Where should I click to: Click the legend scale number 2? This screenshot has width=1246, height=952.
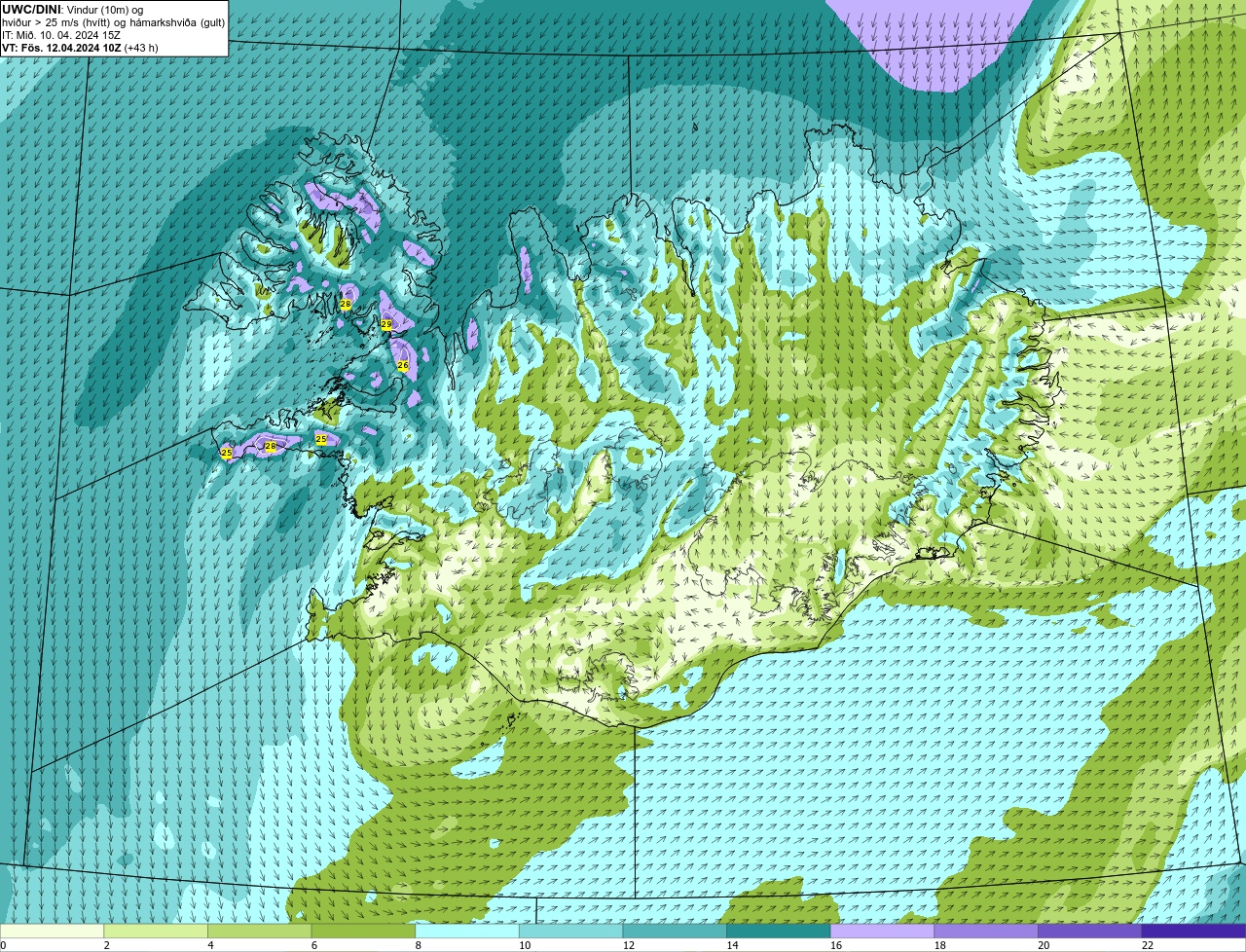[x=106, y=945]
